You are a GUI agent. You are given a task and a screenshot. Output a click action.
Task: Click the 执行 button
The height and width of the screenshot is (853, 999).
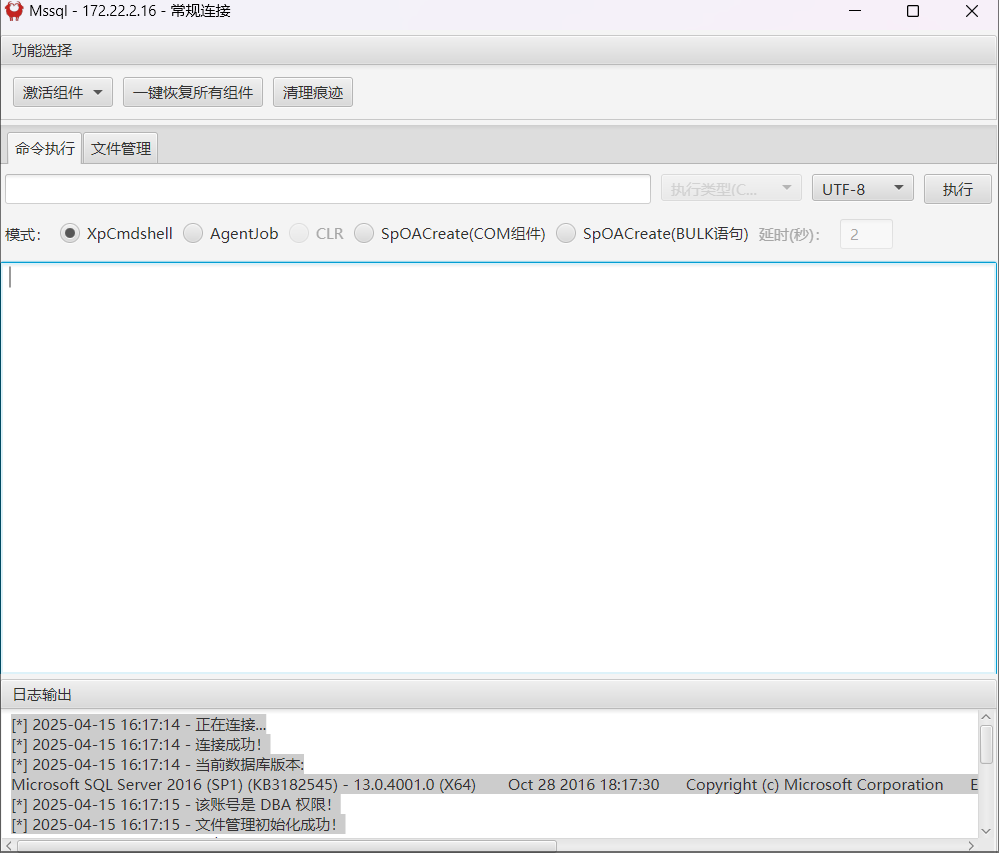click(x=957, y=189)
